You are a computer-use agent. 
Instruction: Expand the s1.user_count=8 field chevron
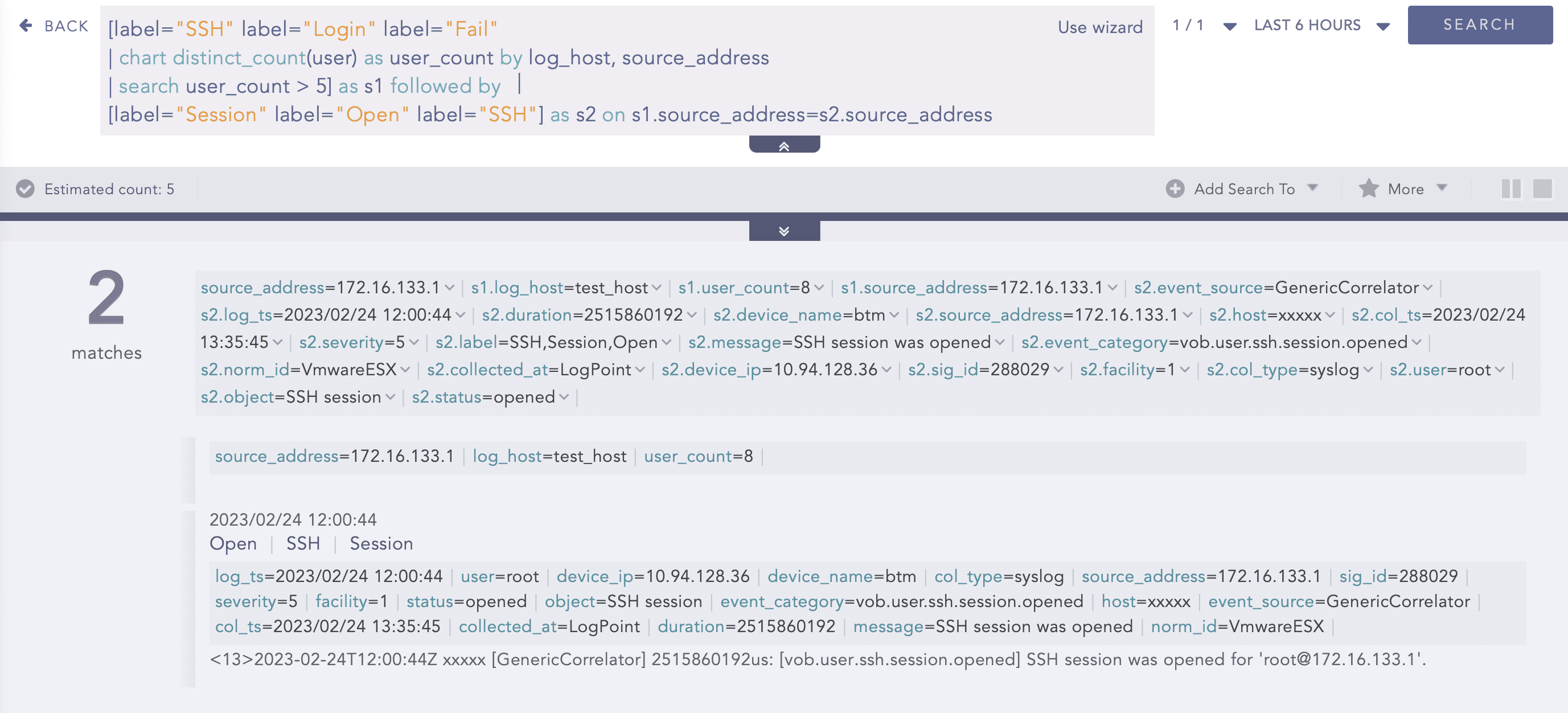819,288
